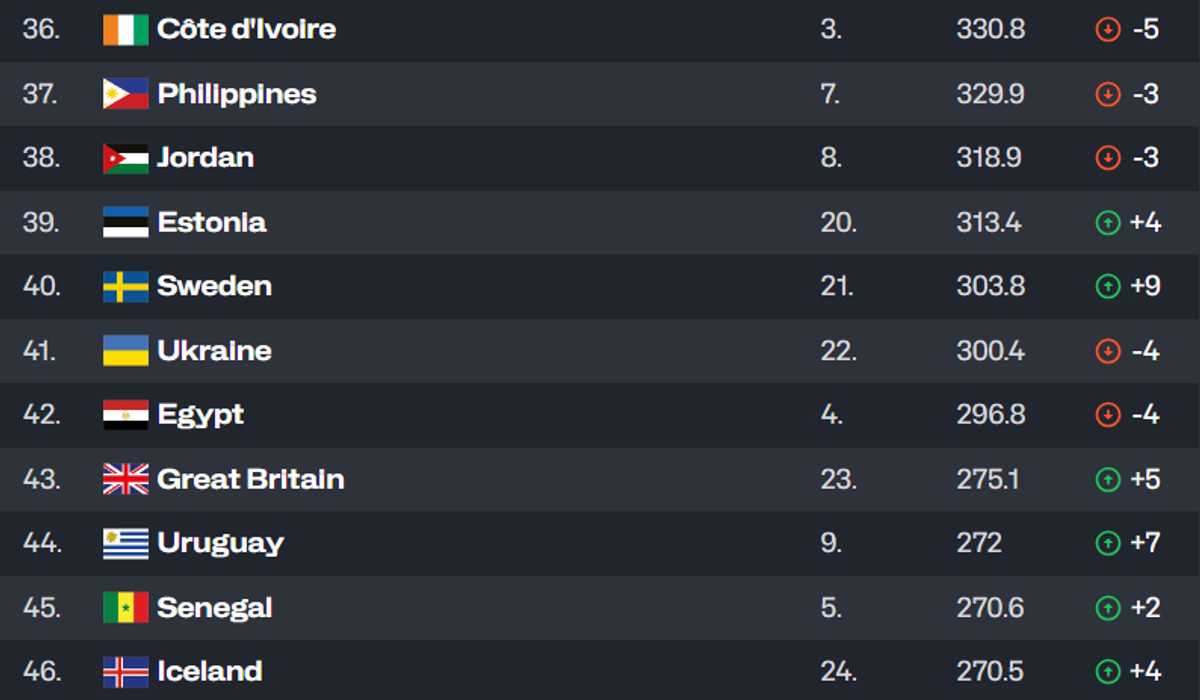Click the Côte d'Ivoire flag icon
This screenshot has height=700, width=1200.
125,30
